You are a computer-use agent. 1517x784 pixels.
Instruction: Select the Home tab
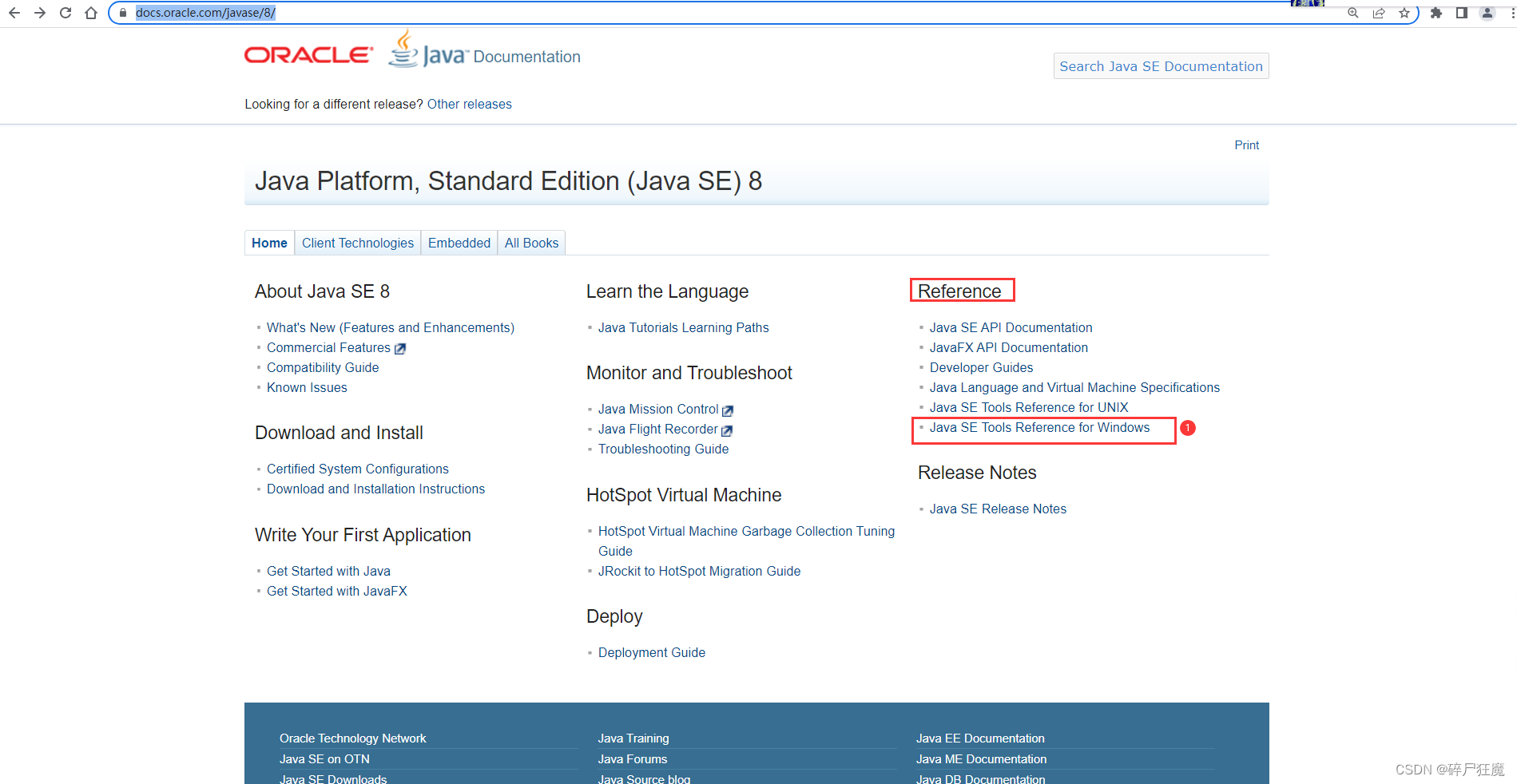(269, 243)
